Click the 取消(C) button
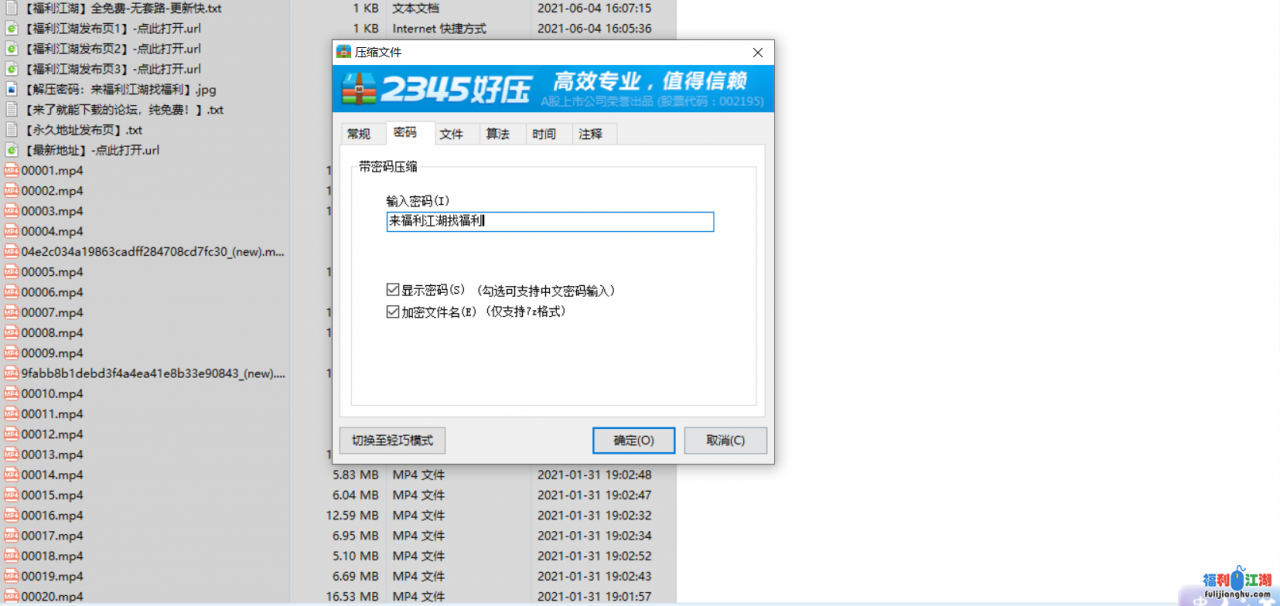The width and height of the screenshot is (1280, 606). (x=725, y=440)
